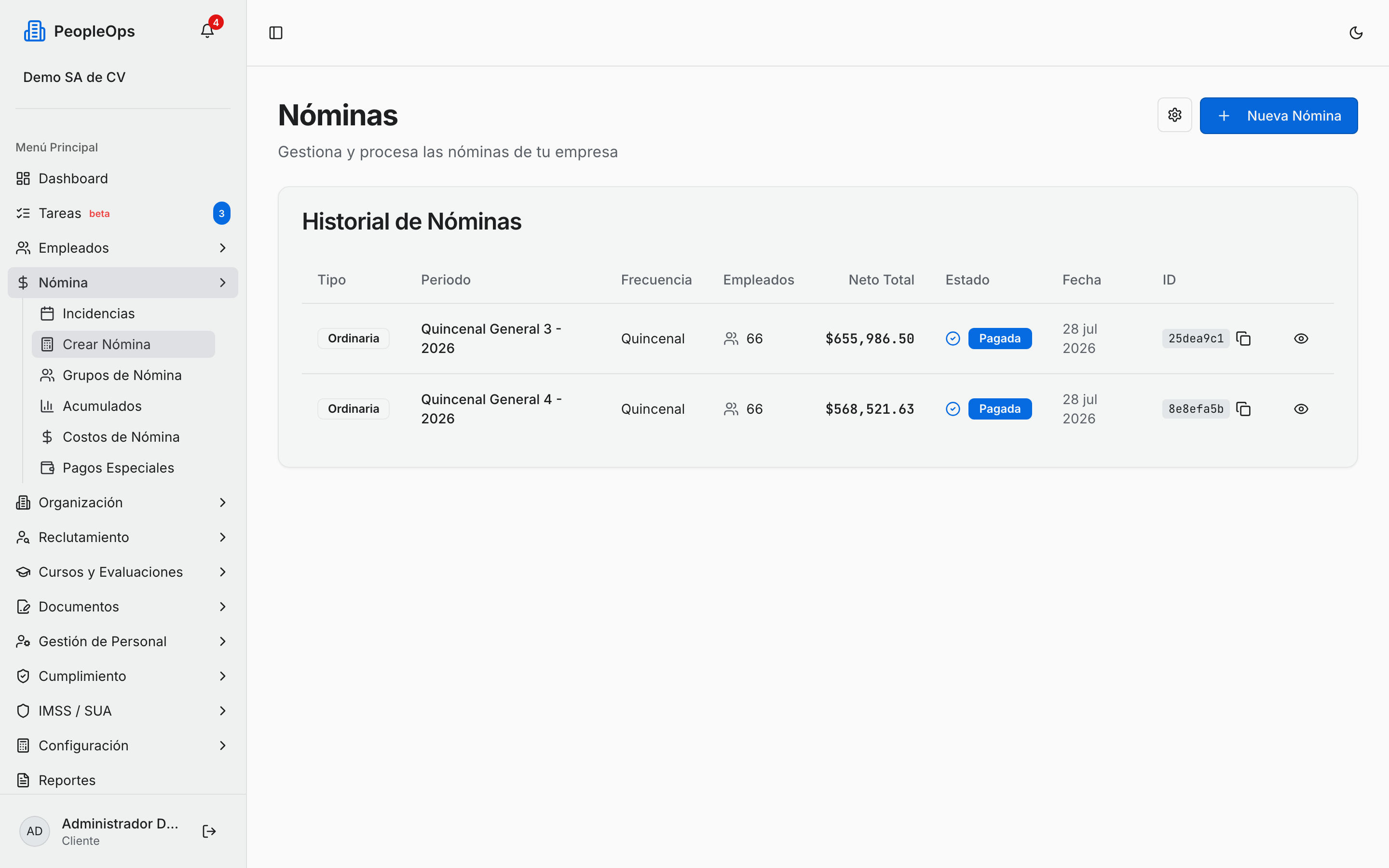The image size is (1389, 868).
Task: Click the Nueva Nómina button
Action: [x=1278, y=115]
